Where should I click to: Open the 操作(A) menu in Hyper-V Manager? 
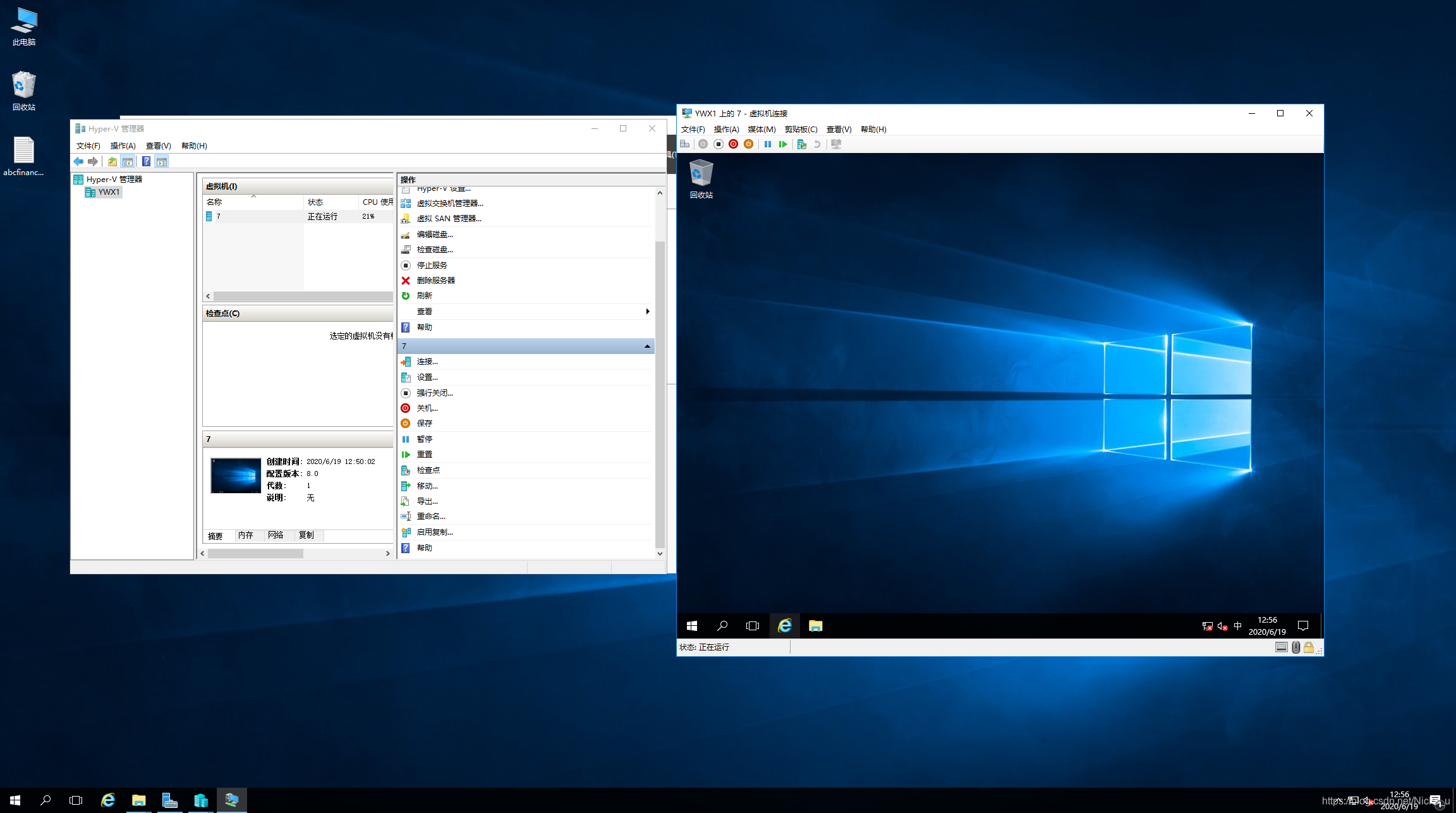pos(123,146)
